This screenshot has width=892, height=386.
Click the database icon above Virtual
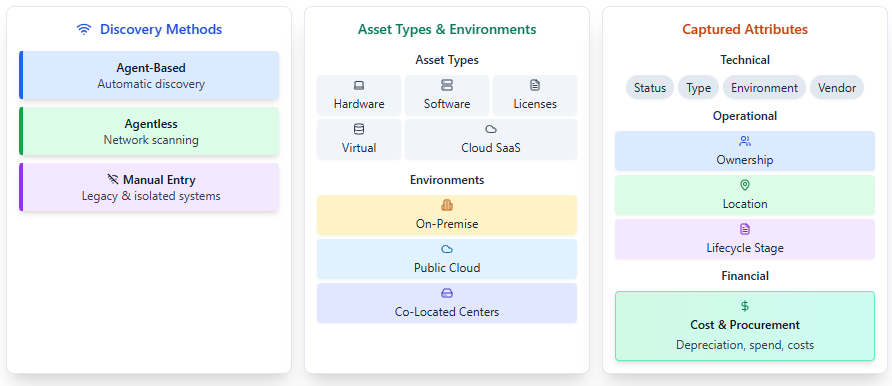359,129
